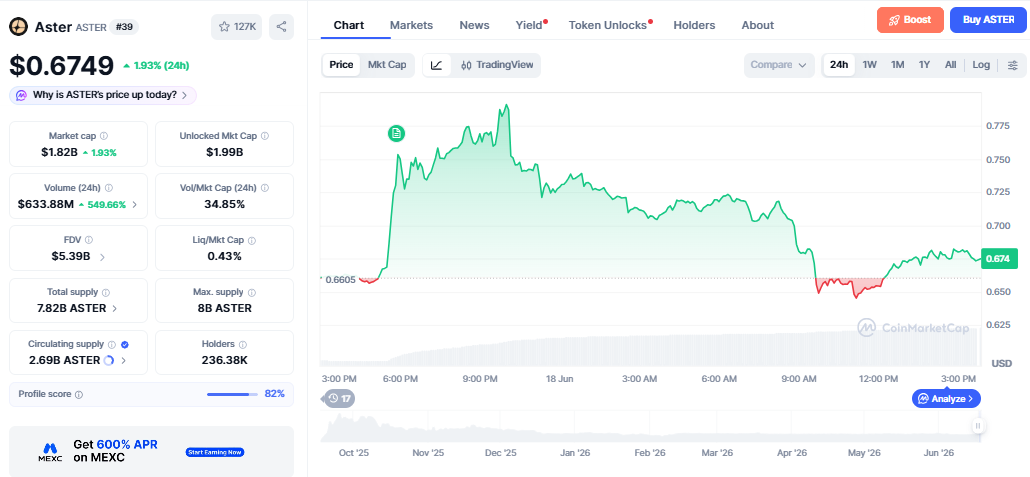This screenshot has height=477, width=1030.
Task: Open the Chart tab
Action: (x=349, y=25)
